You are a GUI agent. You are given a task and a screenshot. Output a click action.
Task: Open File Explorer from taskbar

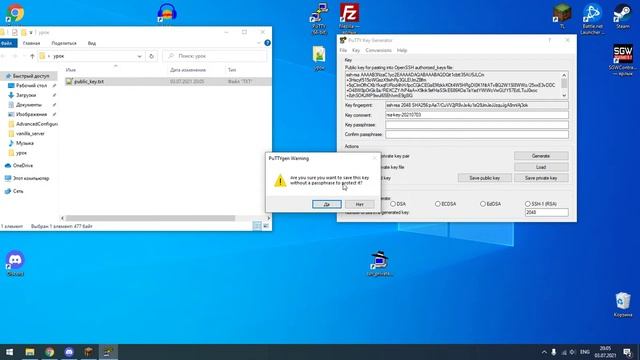[29, 352]
